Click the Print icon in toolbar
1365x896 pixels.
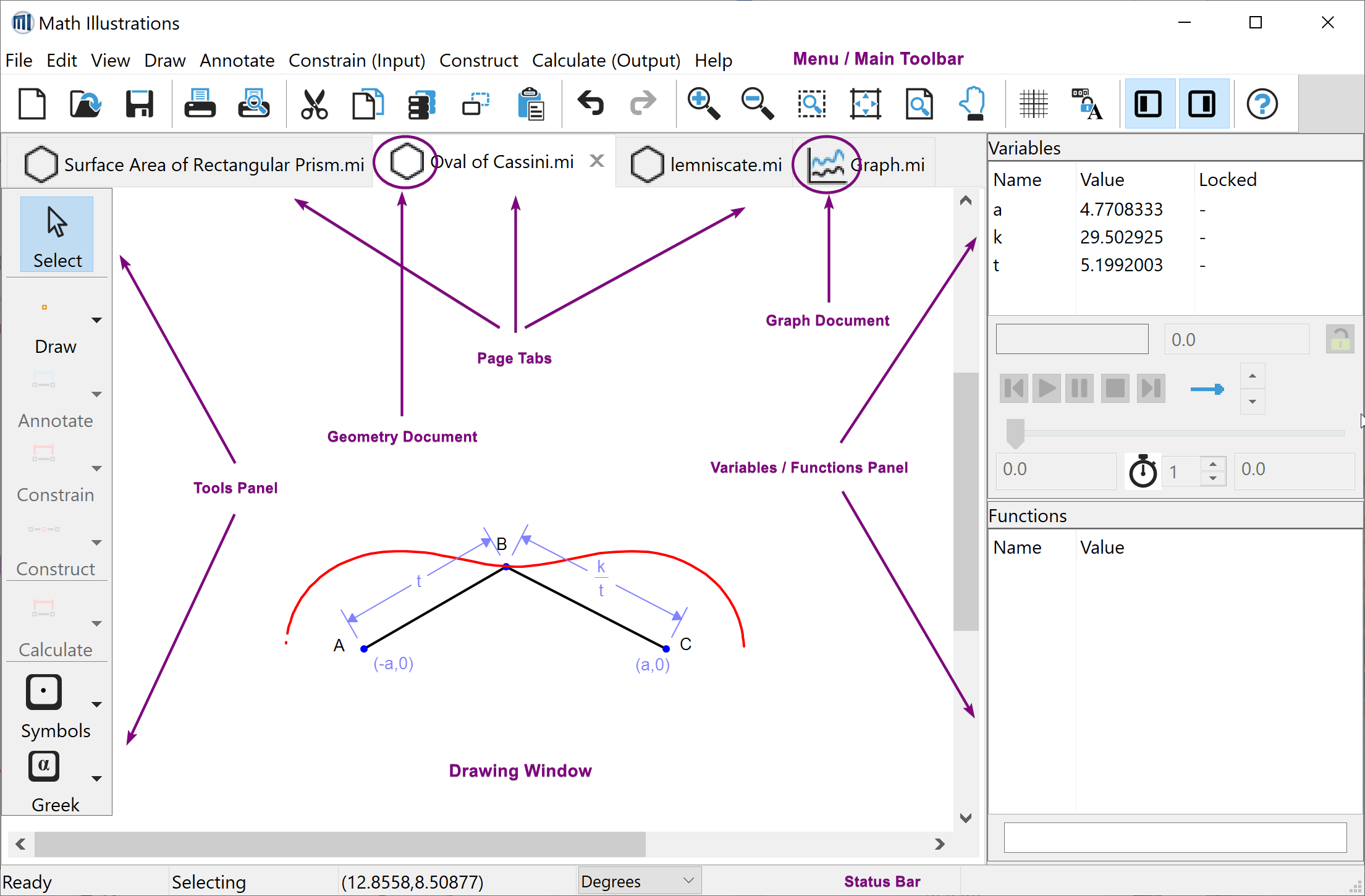coord(200,104)
